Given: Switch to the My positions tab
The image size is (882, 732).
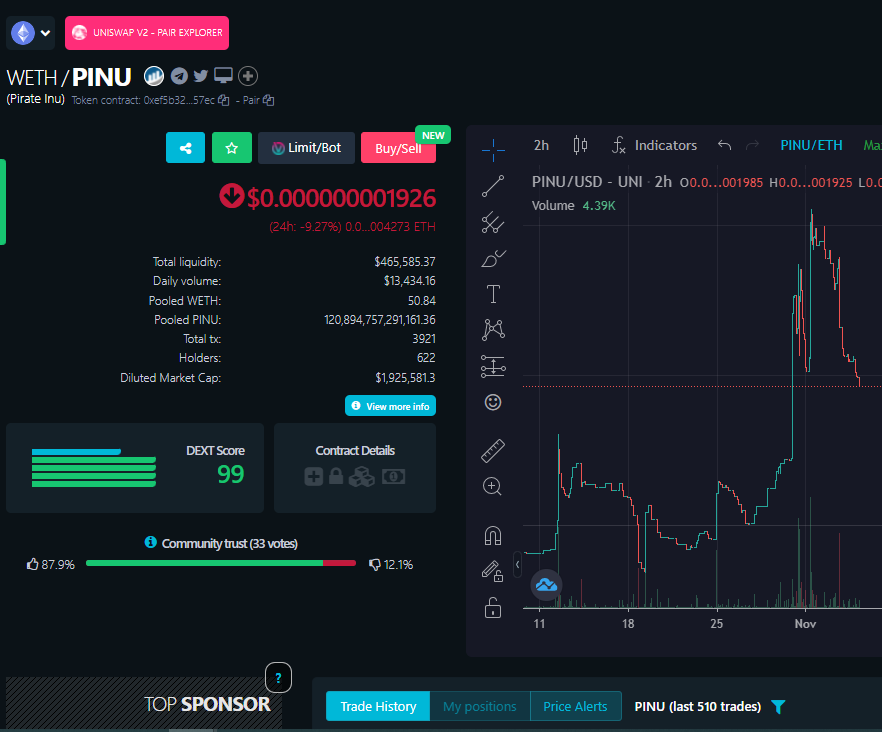Looking at the screenshot, I should tap(480, 706).
